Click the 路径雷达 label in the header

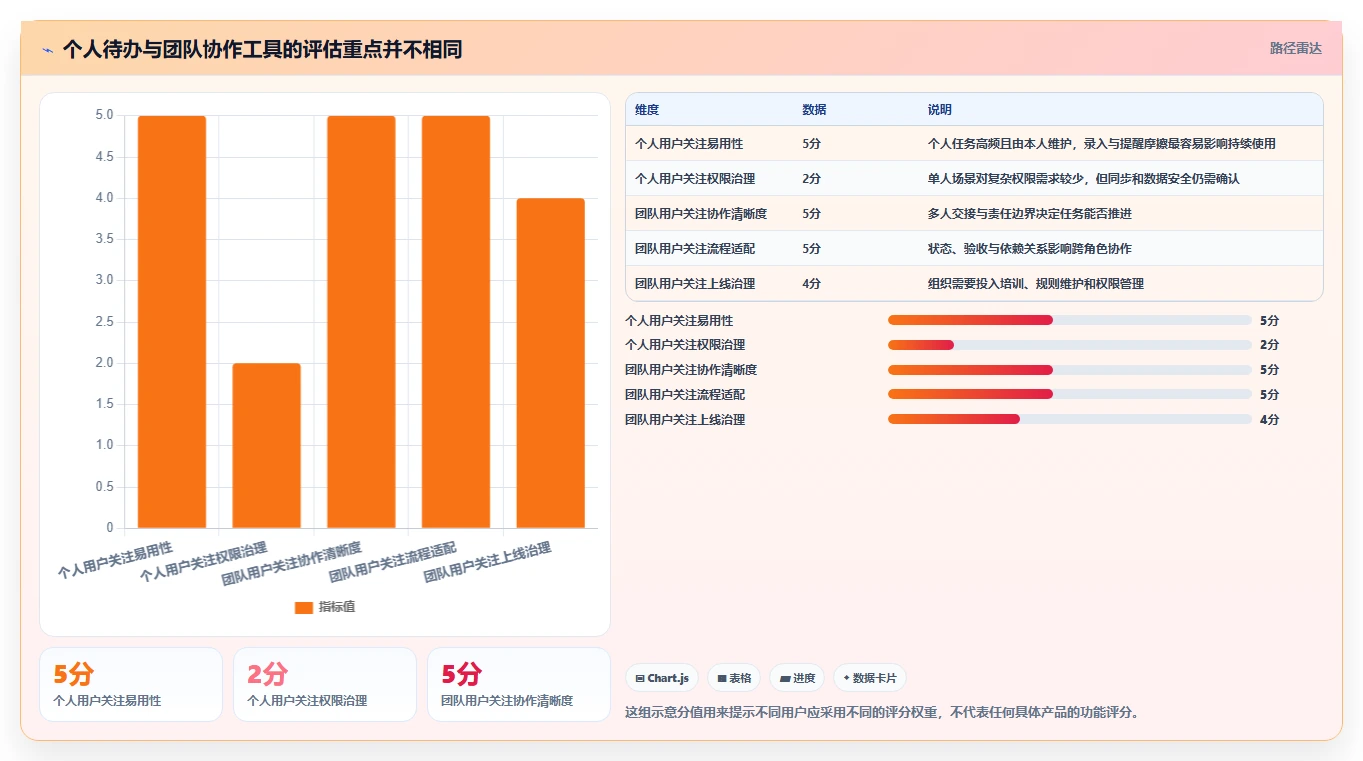click(x=1296, y=48)
